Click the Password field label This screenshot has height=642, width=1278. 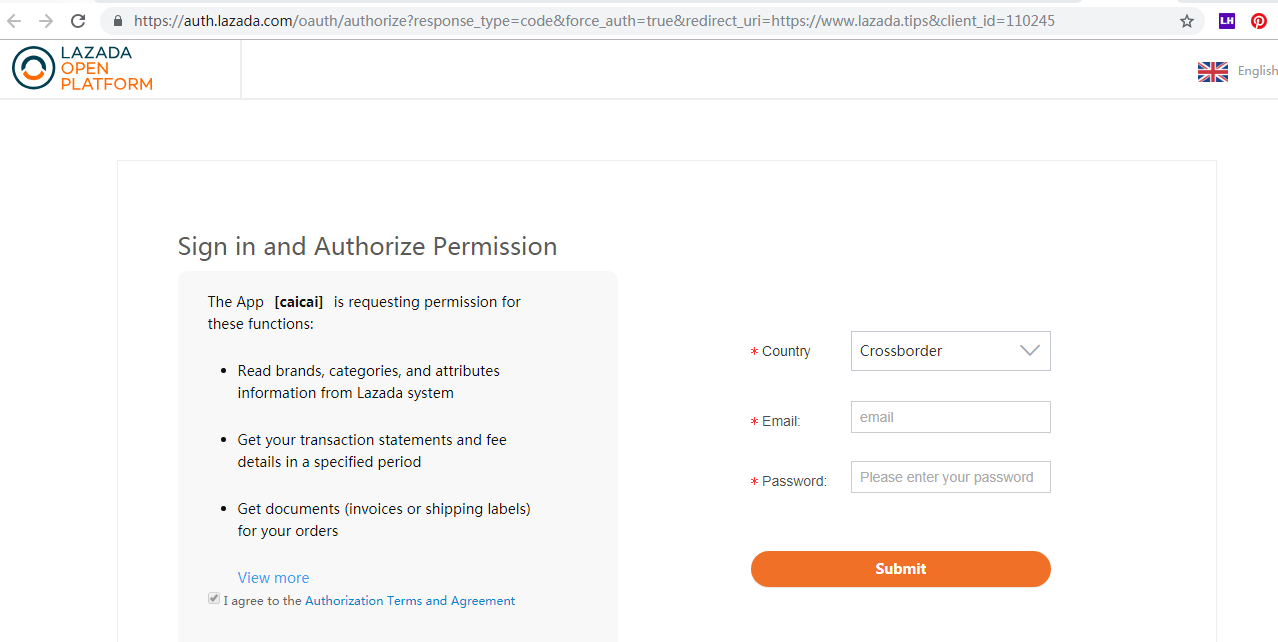[794, 481]
